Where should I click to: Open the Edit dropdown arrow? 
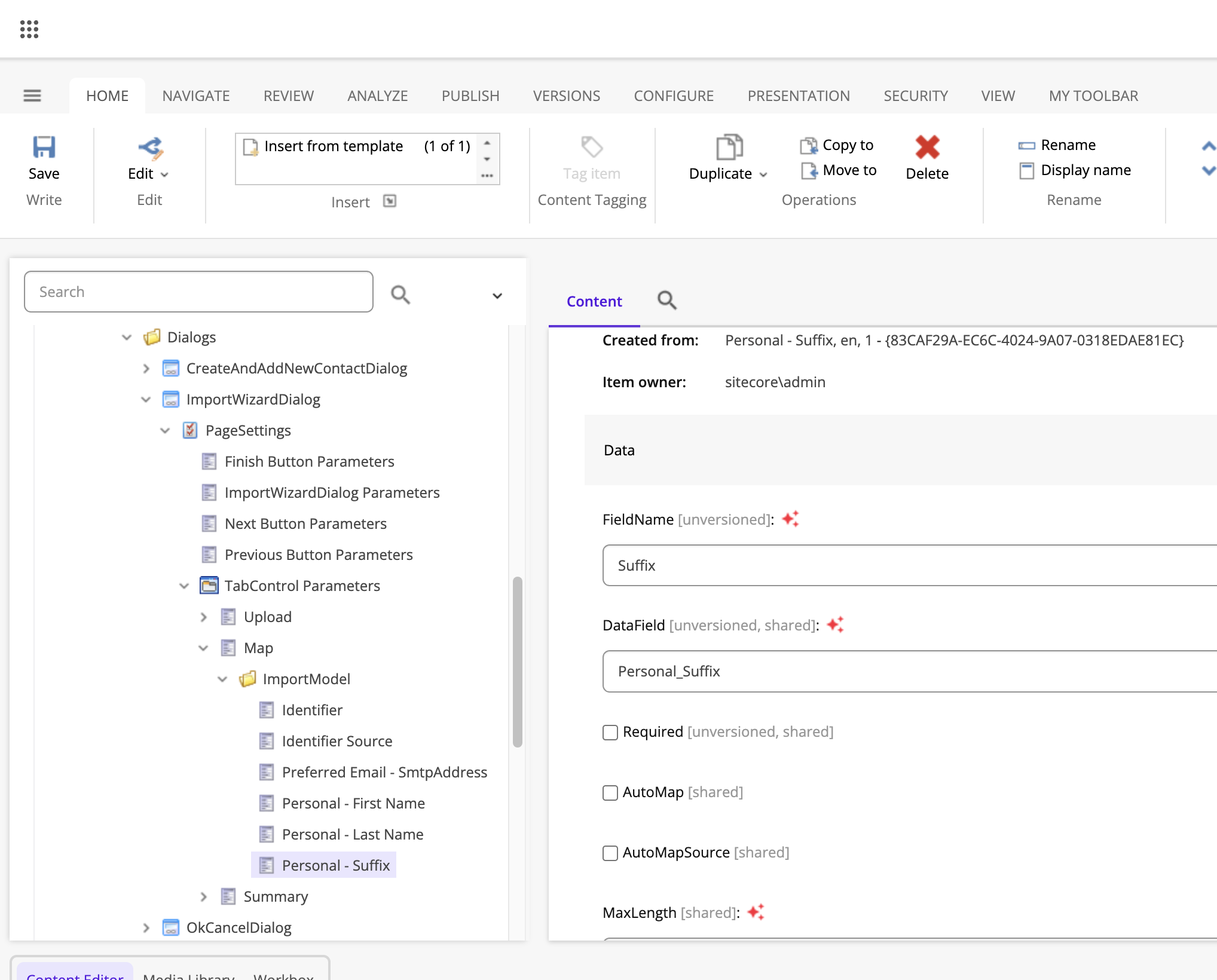[164, 174]
